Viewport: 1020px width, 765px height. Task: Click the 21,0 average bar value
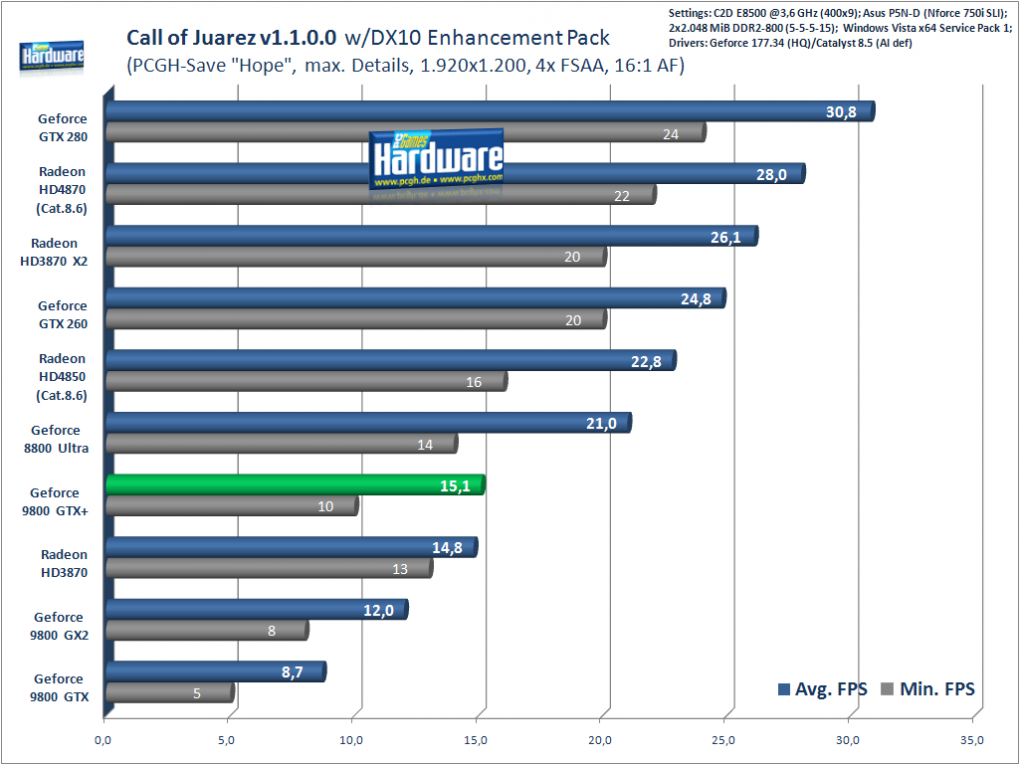coord(601,424)
